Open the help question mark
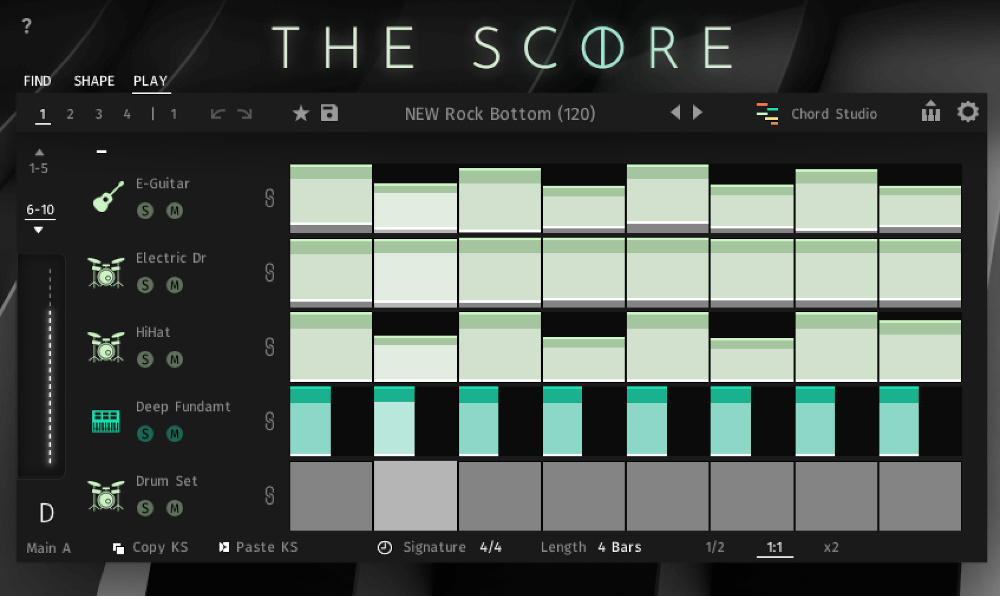The width and height of the screenshot is (1000, 596). [x=26, y=26]
